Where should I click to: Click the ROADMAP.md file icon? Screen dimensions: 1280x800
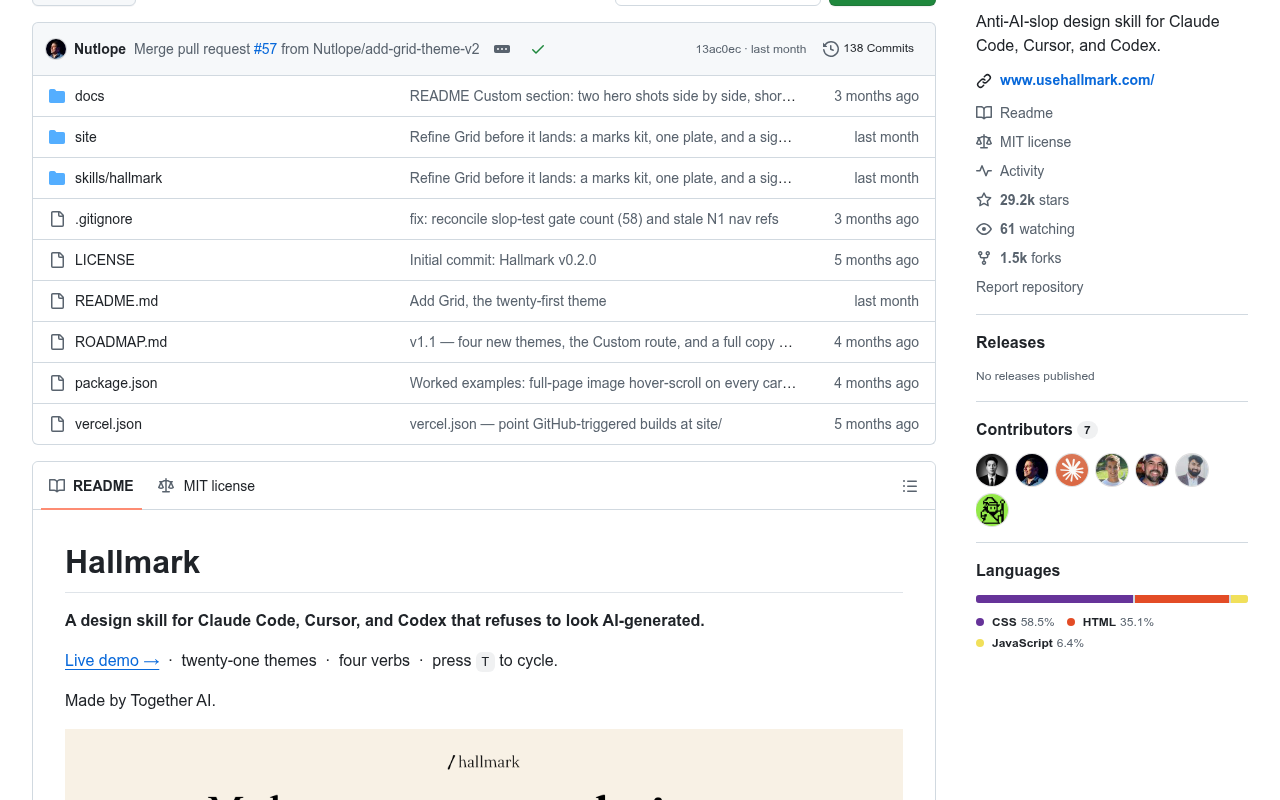[57, 342]
